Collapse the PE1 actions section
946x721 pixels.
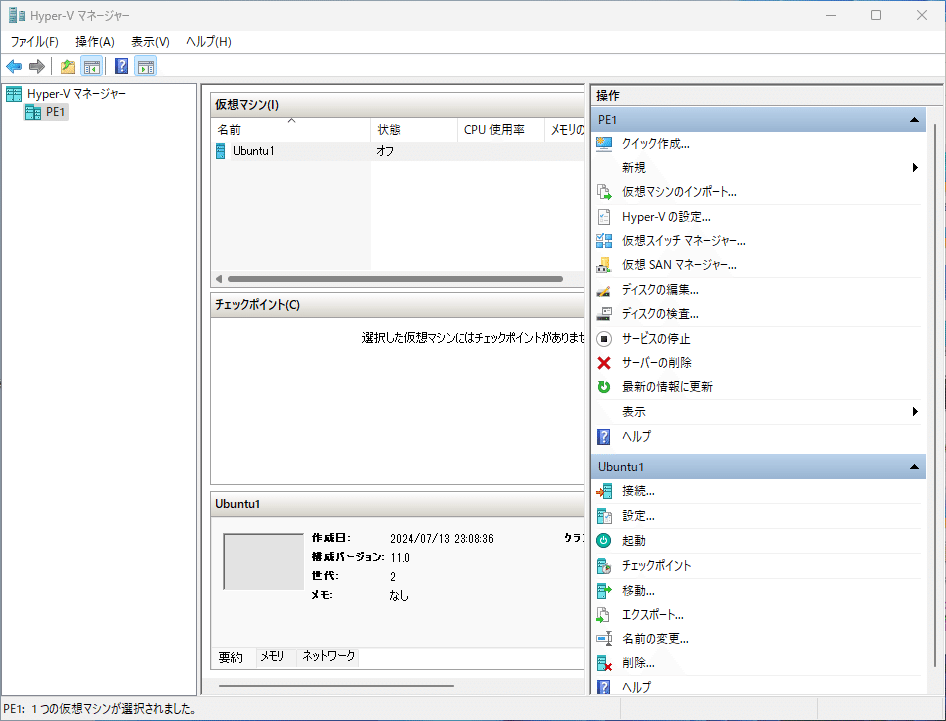(x=914, y=119)
